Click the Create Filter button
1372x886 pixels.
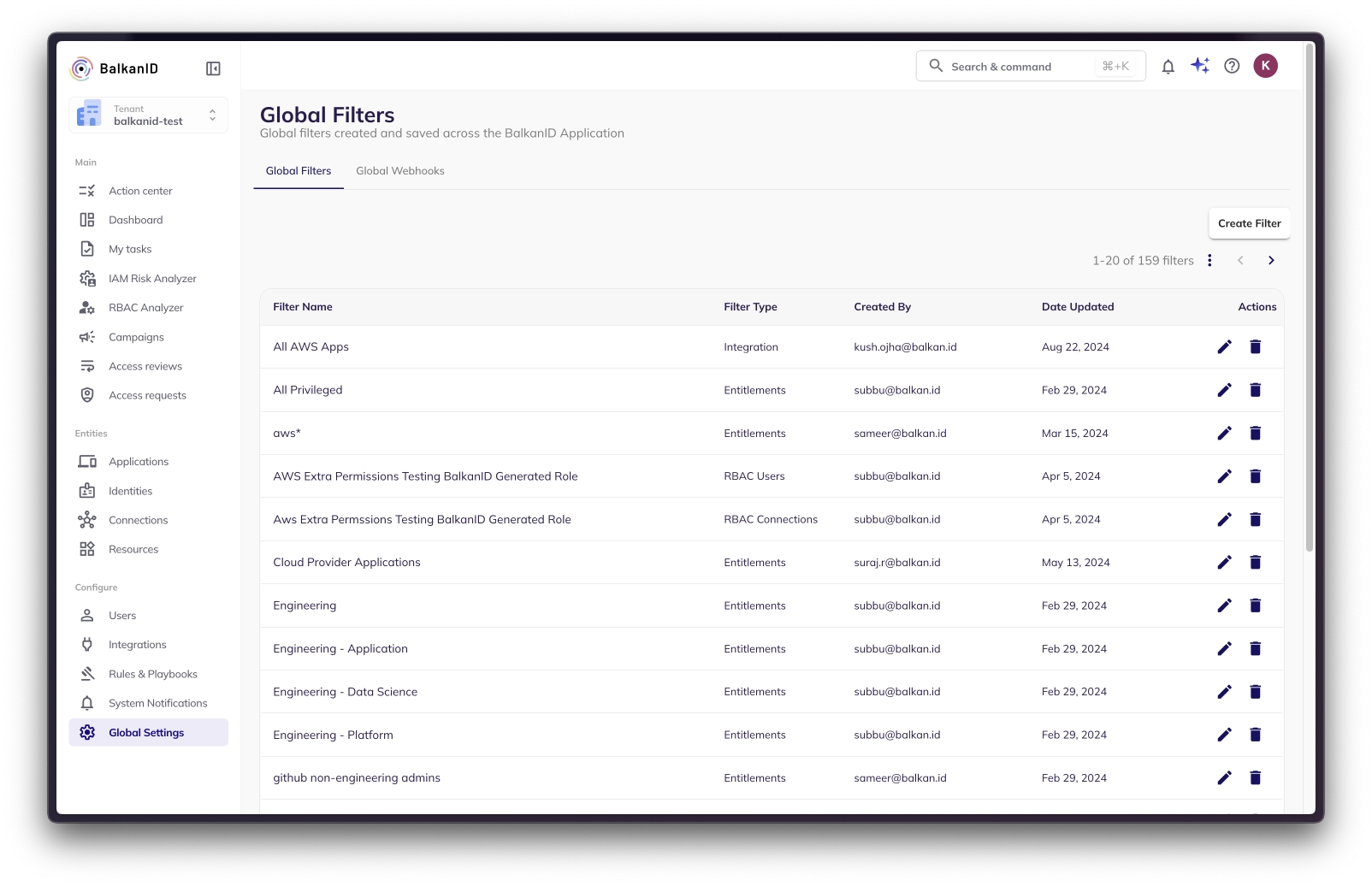(x=1250, y=223)
